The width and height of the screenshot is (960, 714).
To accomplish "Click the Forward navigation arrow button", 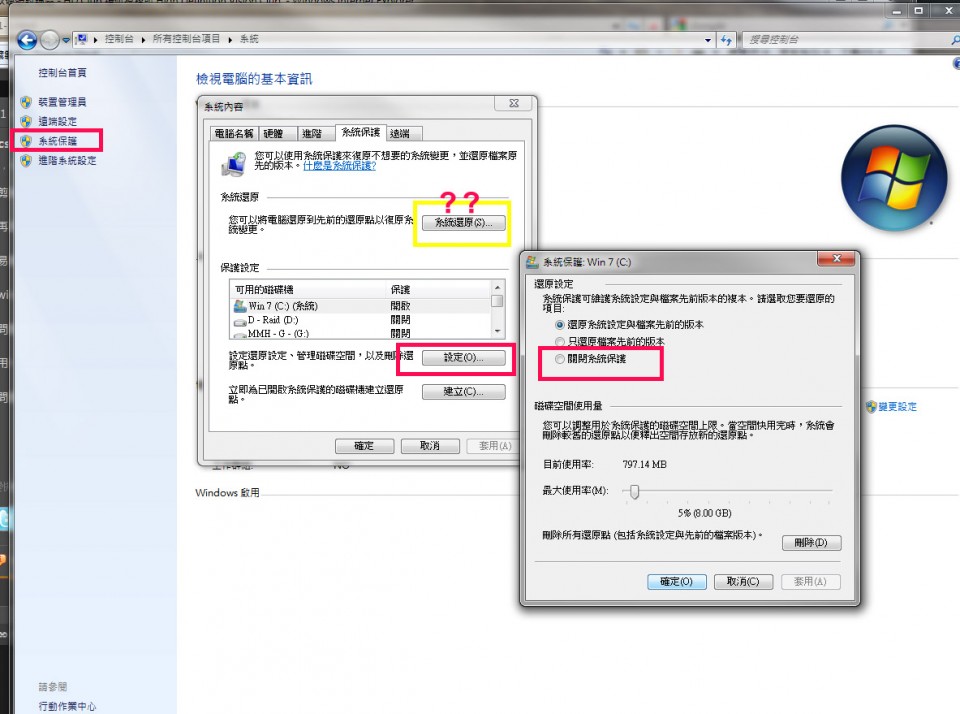I will pyautogui.click(x=50, y=40).
